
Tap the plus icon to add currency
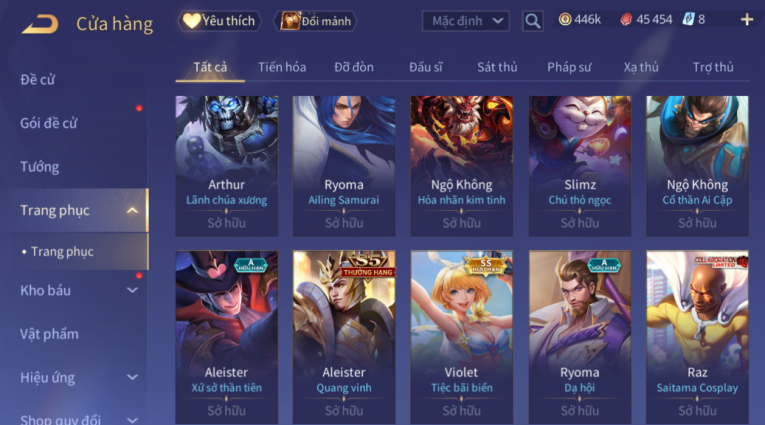click(746, 20)
